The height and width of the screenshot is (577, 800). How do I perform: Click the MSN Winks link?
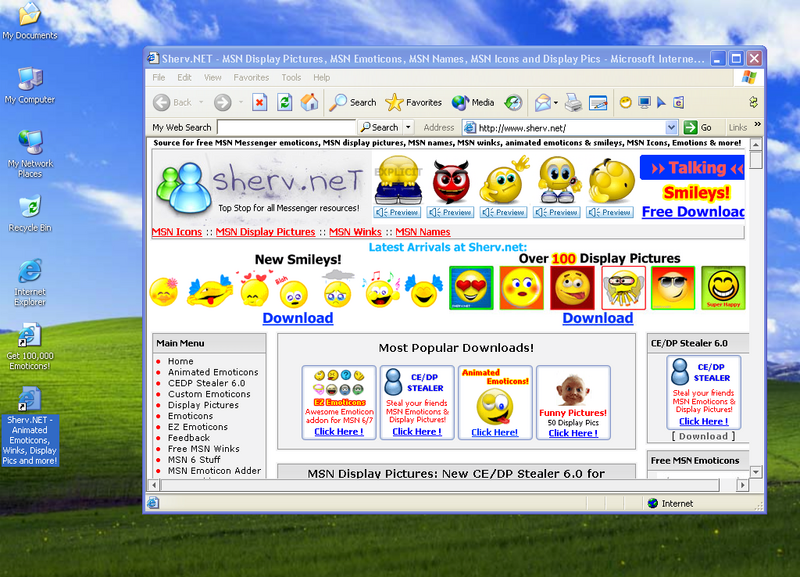355,232
